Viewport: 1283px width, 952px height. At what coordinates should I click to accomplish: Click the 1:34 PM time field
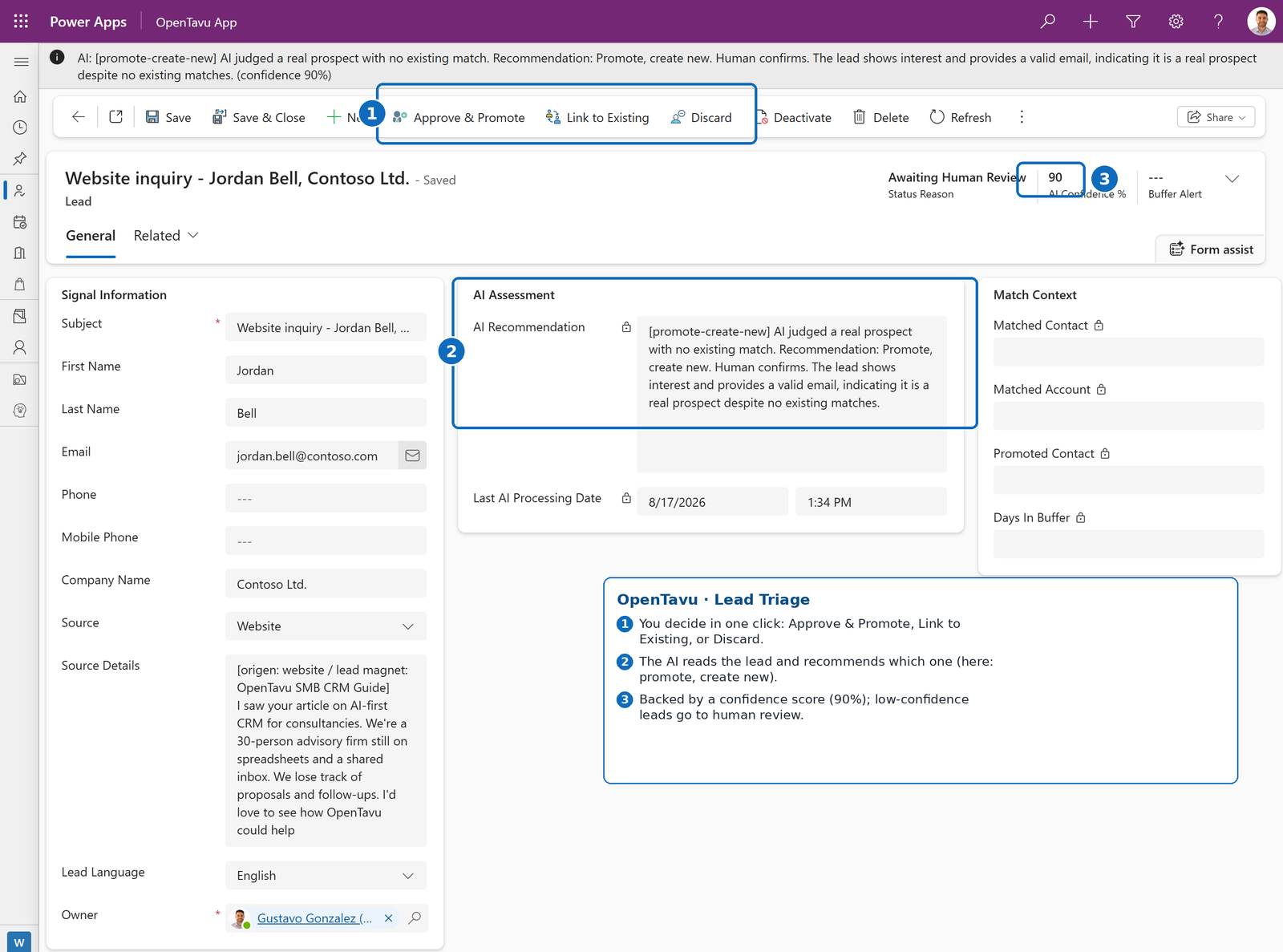(871, 502)
